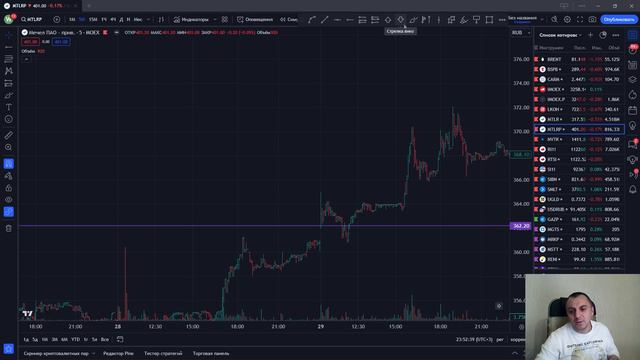Select BRENT row in watchlist
The height and width of the screenshot is (360, 640).
click(x=579, y=59)
